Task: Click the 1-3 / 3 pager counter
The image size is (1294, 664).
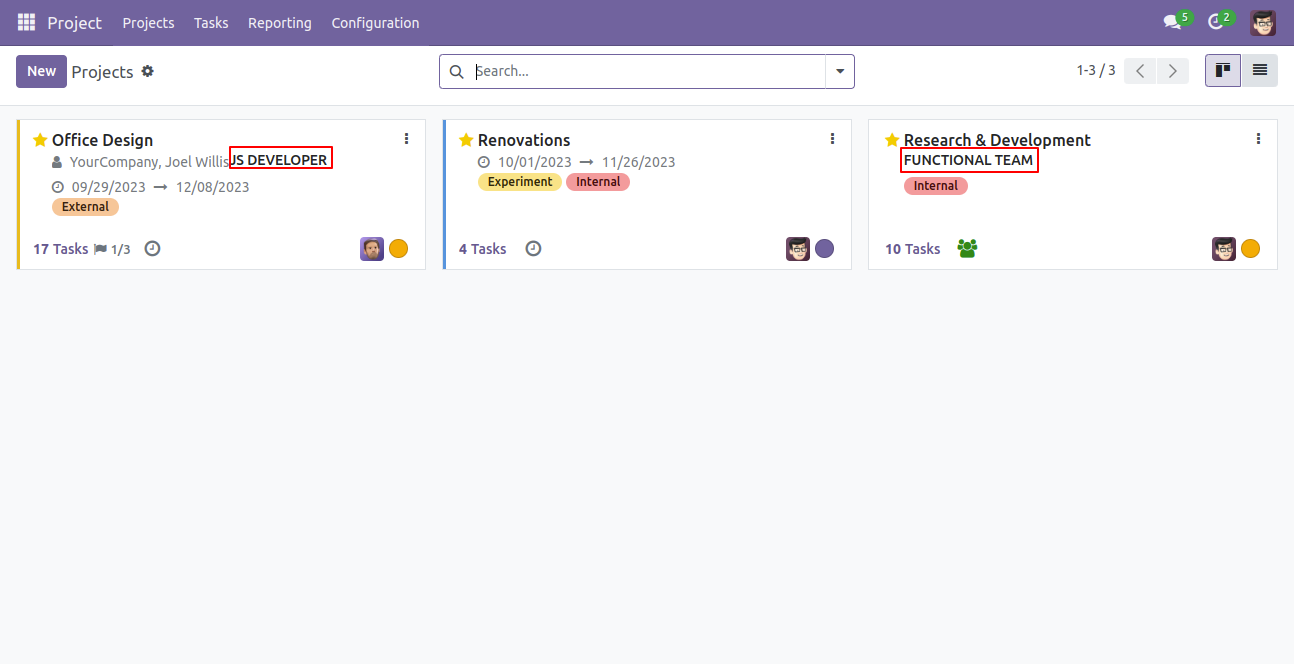Action: [x=1096, y=71]
